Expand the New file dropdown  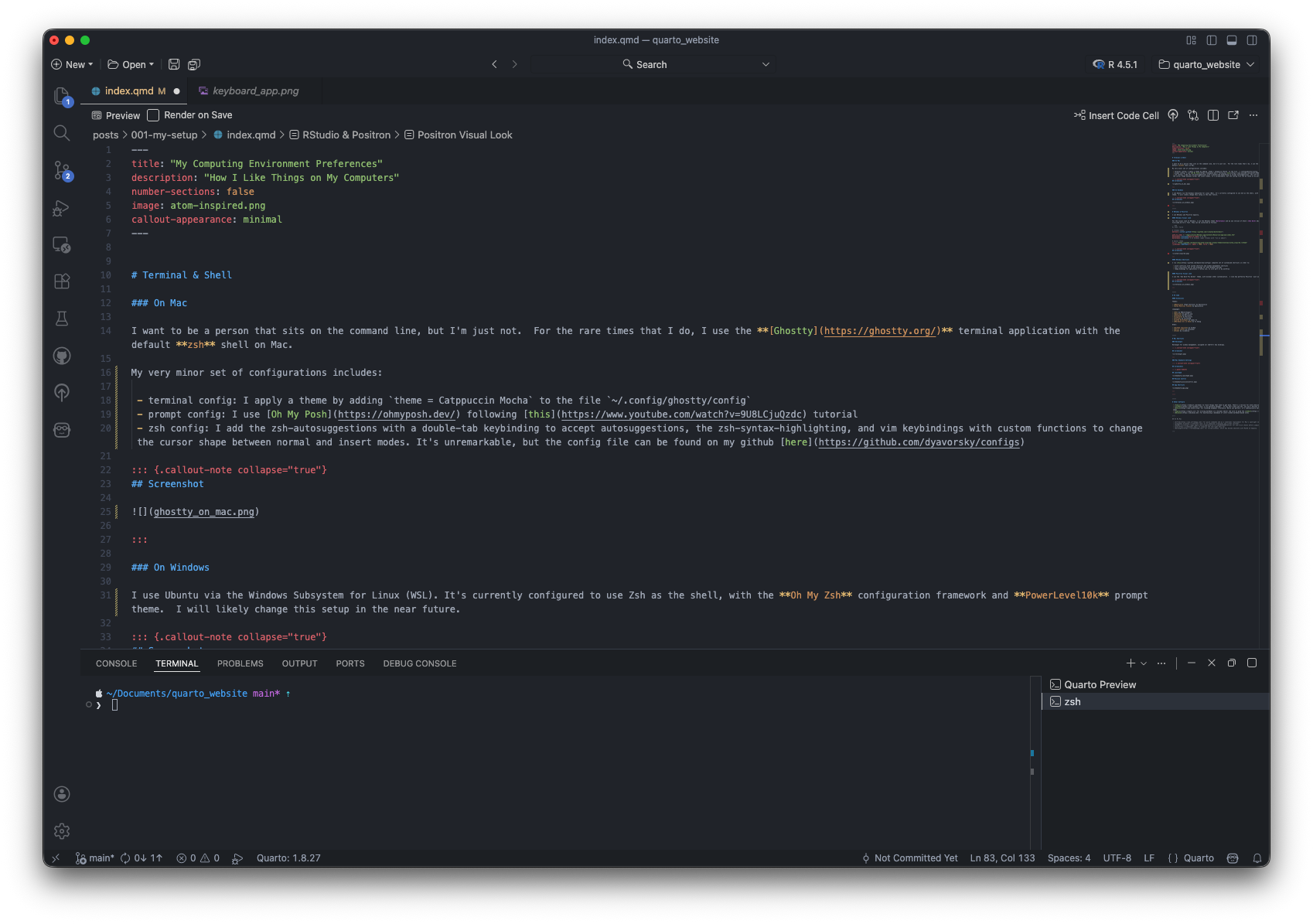[72, 65]
